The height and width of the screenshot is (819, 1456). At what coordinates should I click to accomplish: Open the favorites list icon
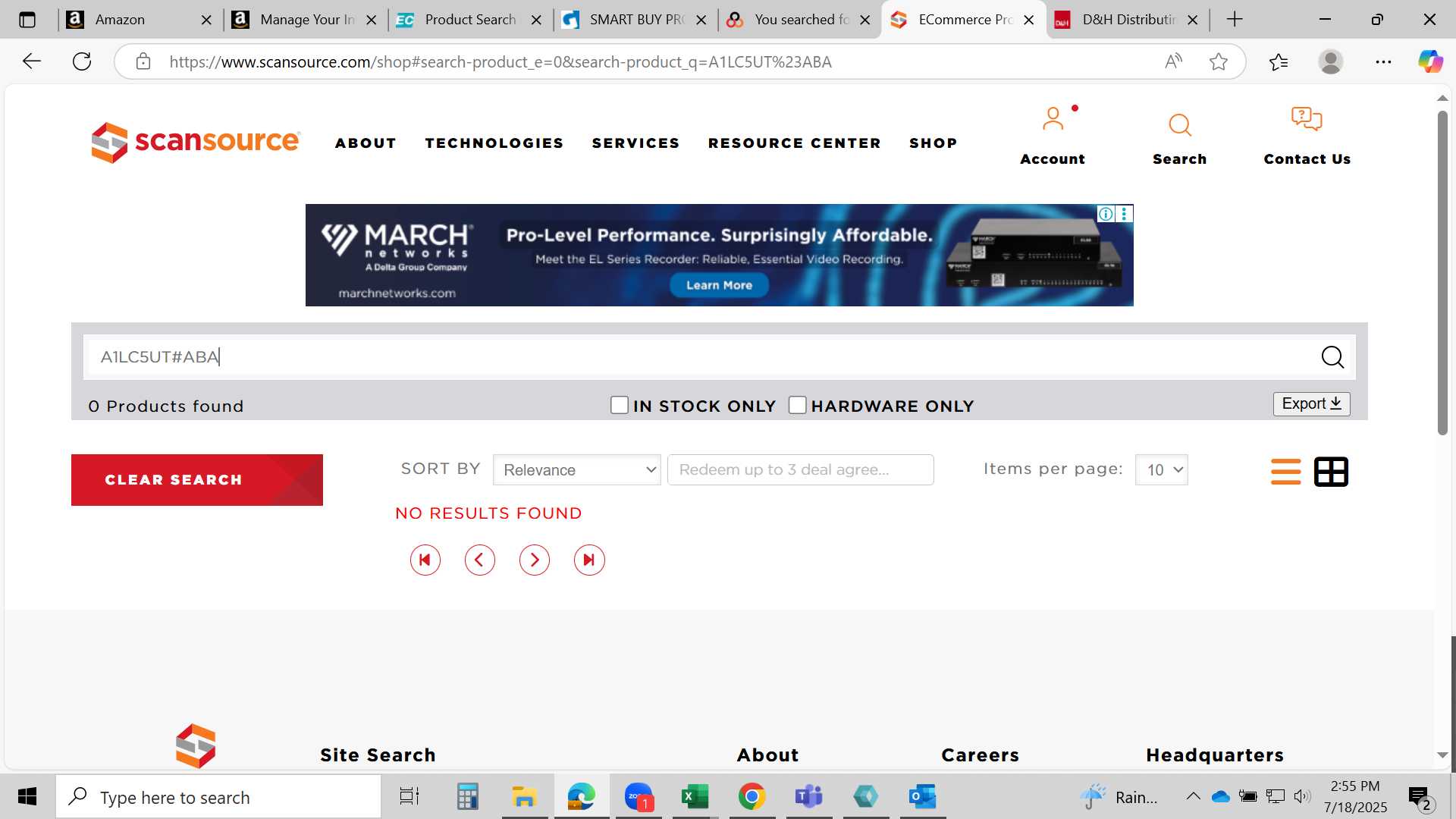pos(1278,61)
